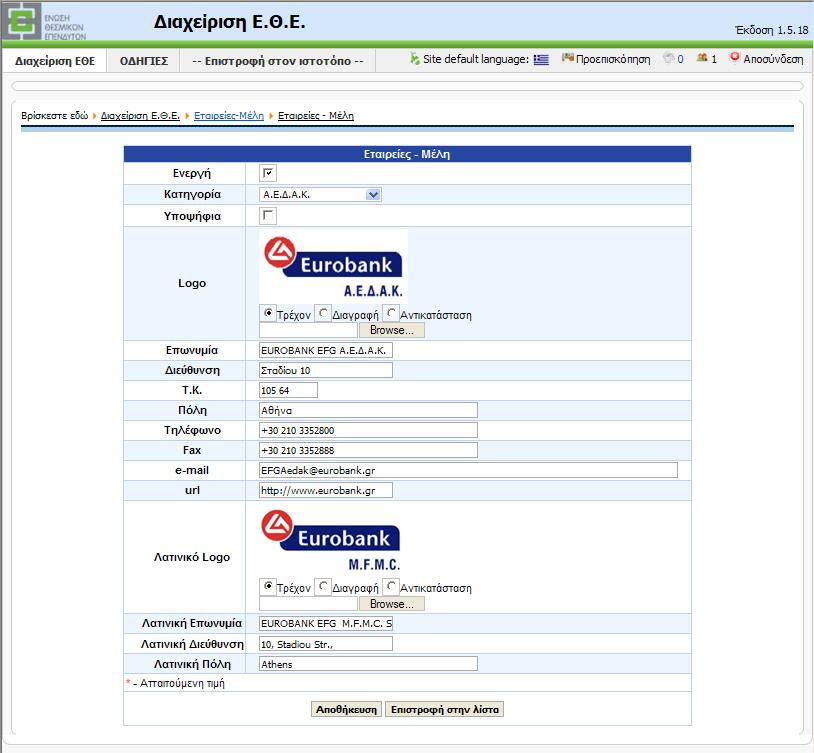Focus the Τ.Κ. postal code field

click(288, 391)
